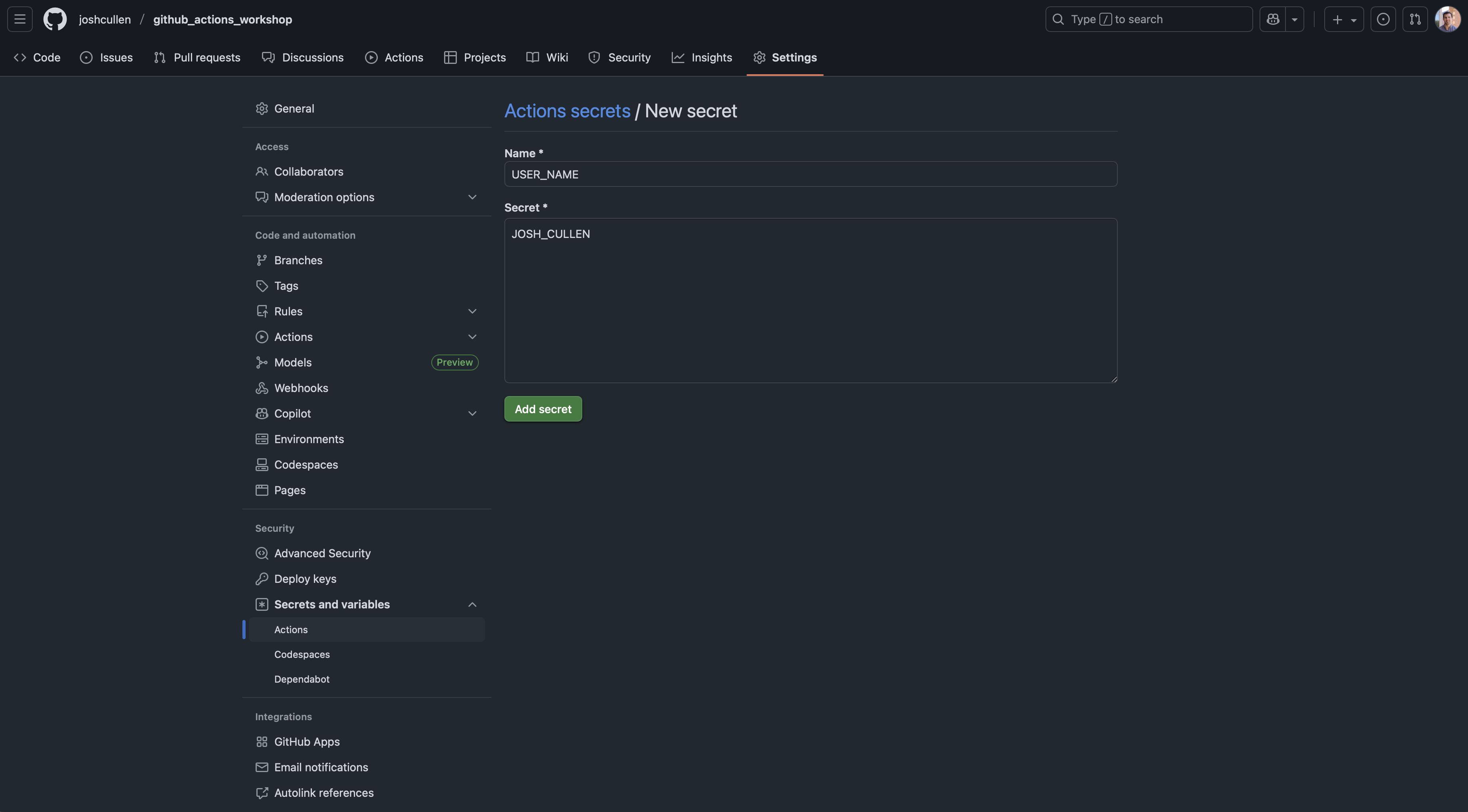This screenshot has height=812, width=1468.
Task: Go to Environments settings
Action: pos(309,440)
